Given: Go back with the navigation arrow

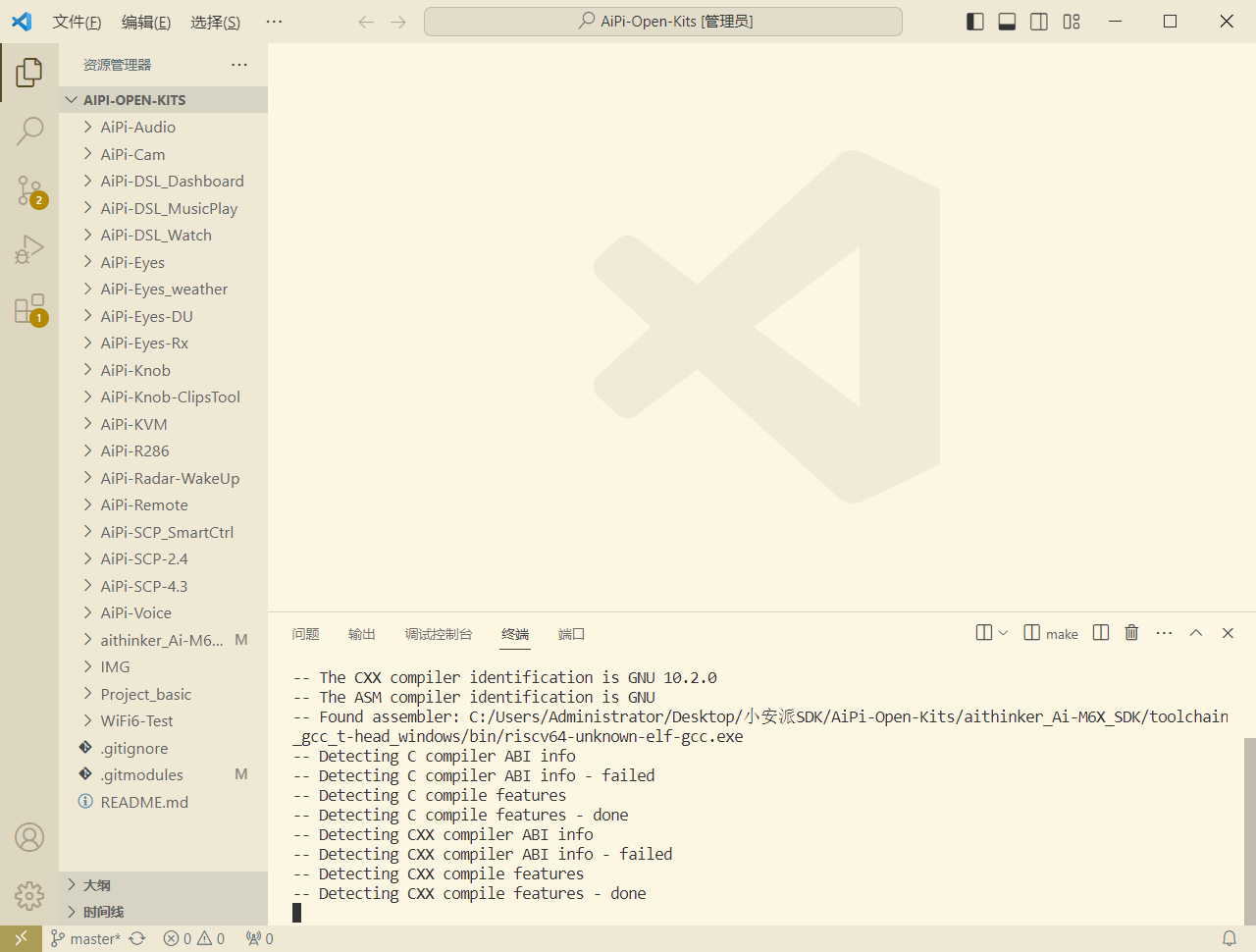Looking at the screenshot, I should coord(366,22).
